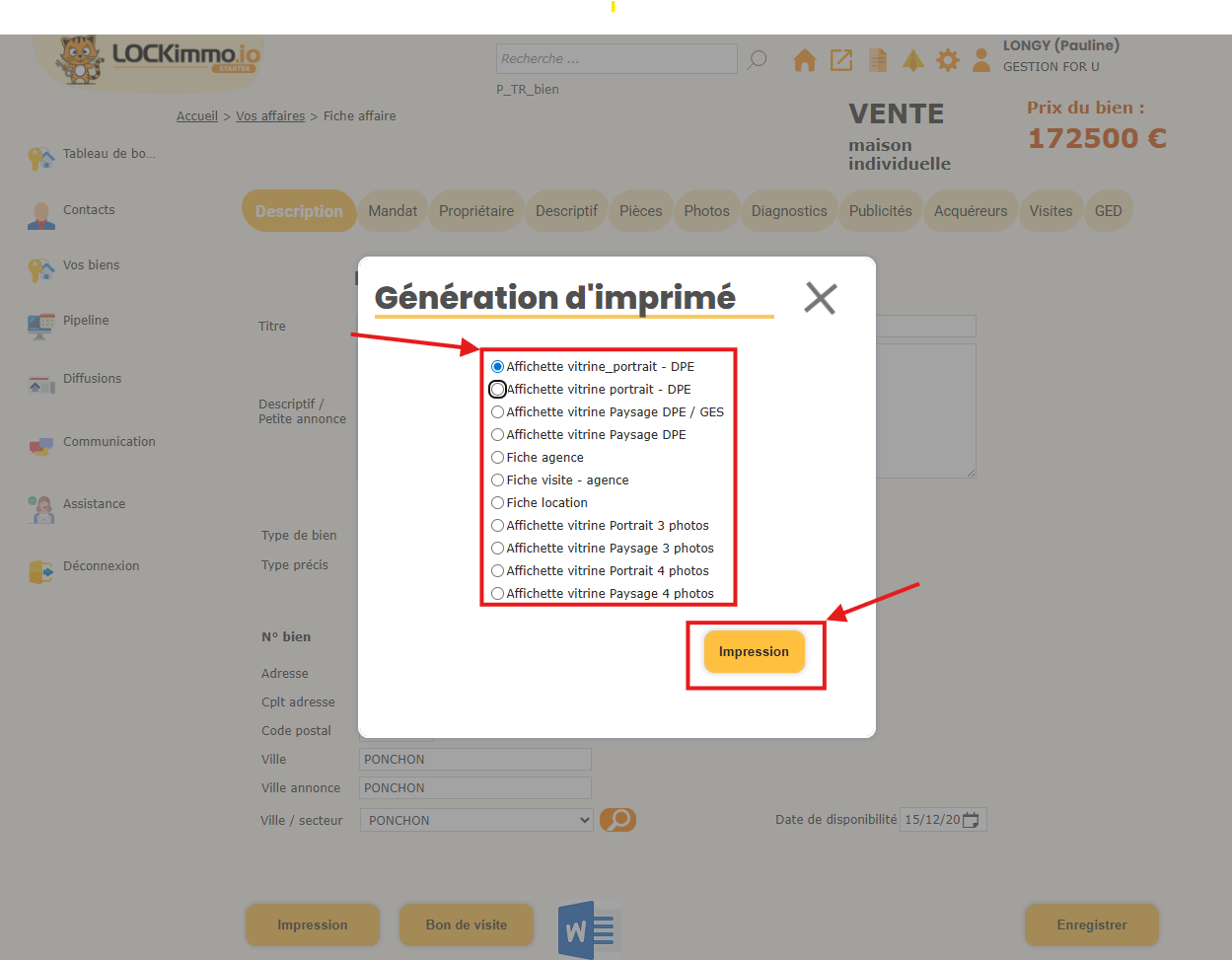This screenshot has height=960, width=1232.
Task: Click the Impression button in the dialog
Action: (x=754, y=652)
